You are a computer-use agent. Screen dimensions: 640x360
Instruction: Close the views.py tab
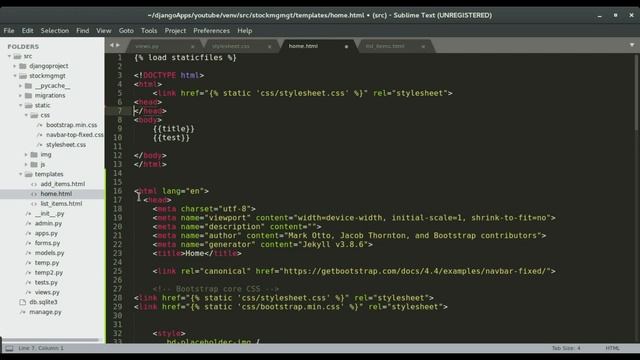(193, 47)
